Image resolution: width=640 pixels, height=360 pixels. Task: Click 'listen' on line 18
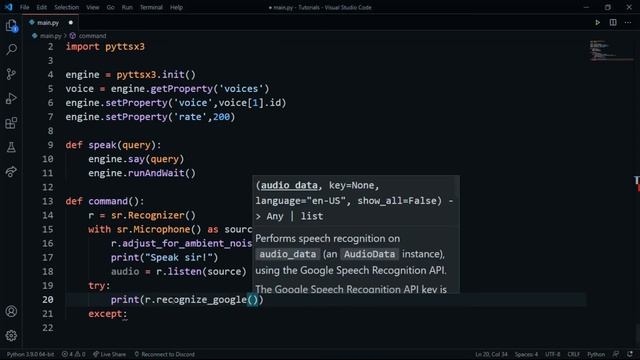(184, 271)
